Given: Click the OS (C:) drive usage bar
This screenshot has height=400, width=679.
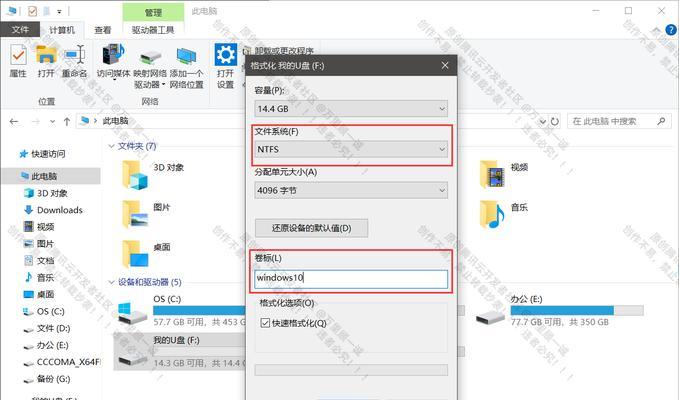Looking at the screenshot, I should click(x=199, y=310).
